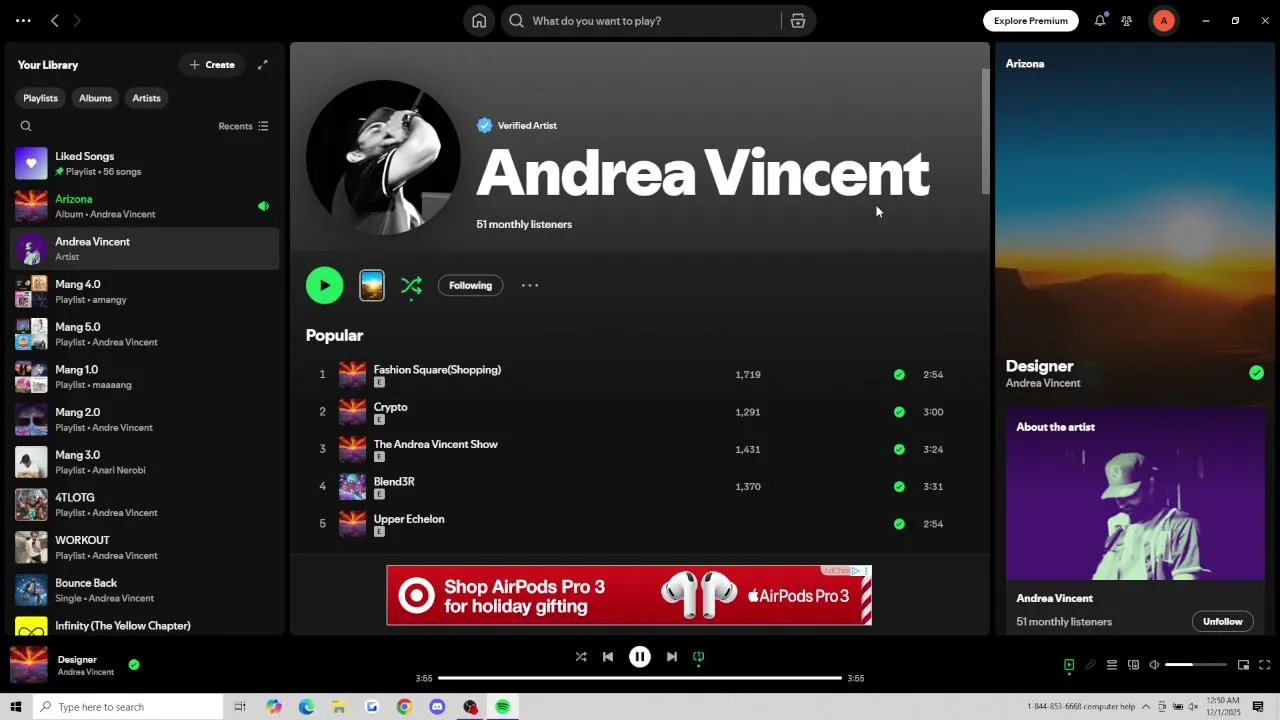Expand Your Library to full view
This screenshot has width=1280, height=720.
[x=263, y=65]
